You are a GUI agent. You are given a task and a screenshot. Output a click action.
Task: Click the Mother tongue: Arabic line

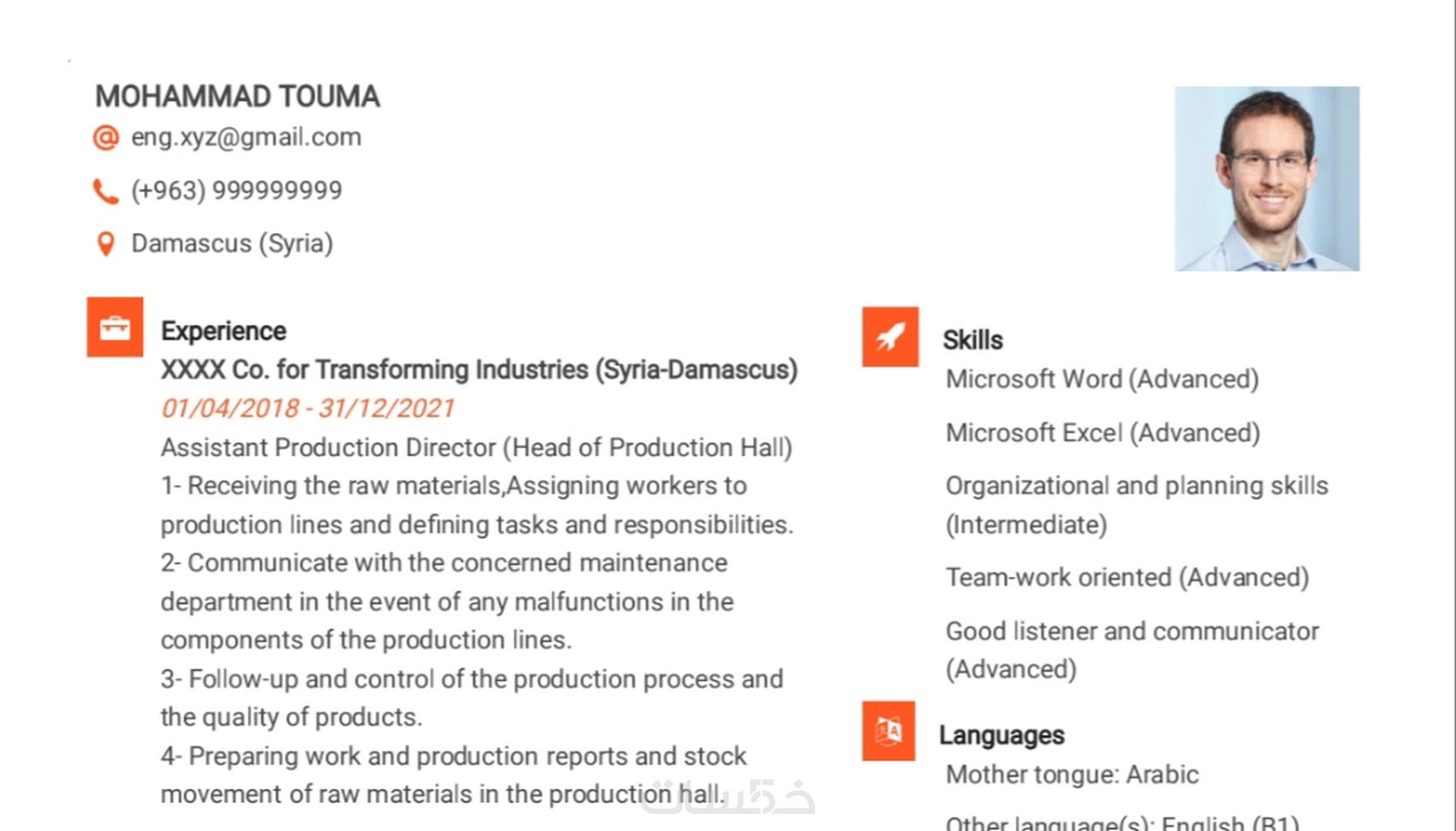[1071, 774]
